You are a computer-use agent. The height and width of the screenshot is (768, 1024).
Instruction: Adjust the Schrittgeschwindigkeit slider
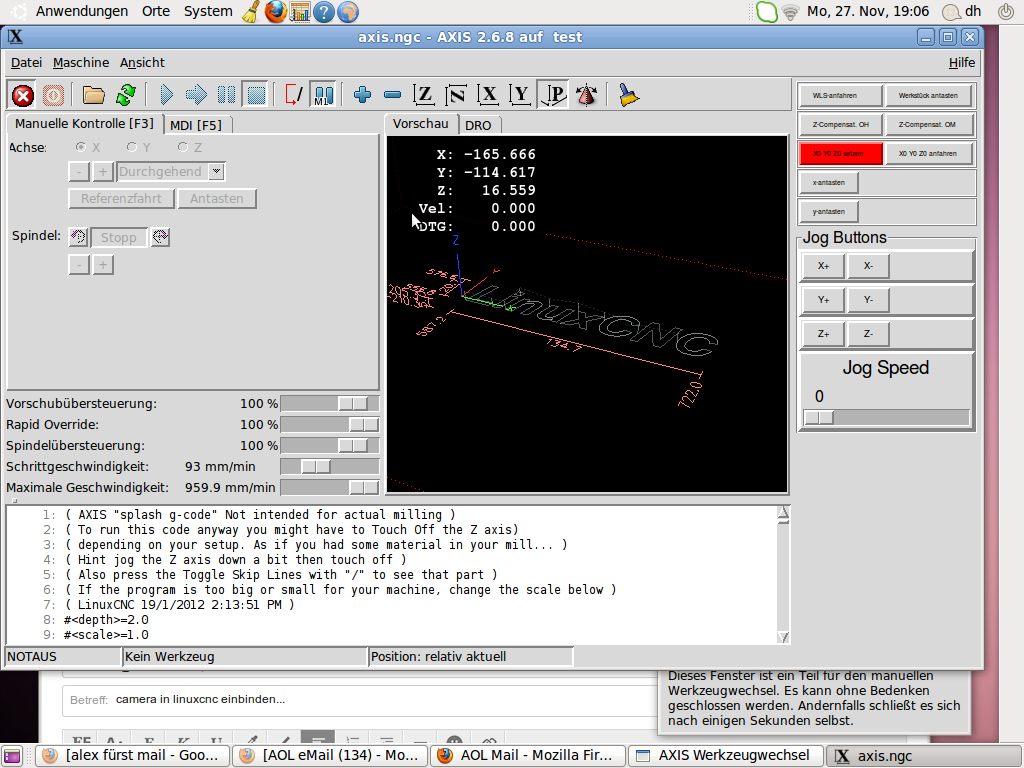pyautogui.click(x=329, y=466)
